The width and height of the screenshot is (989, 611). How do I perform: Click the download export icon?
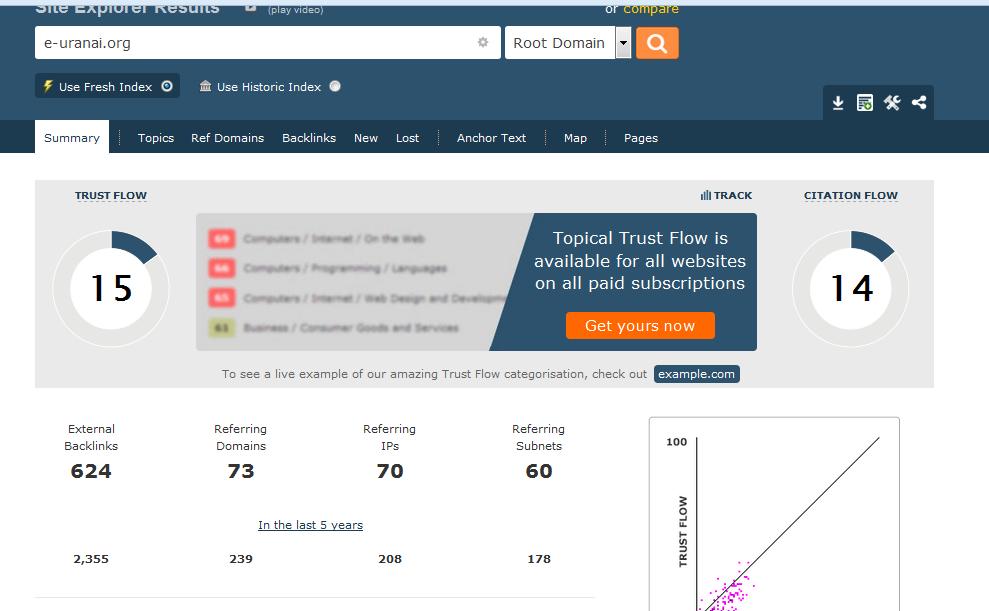click(838, 103)
